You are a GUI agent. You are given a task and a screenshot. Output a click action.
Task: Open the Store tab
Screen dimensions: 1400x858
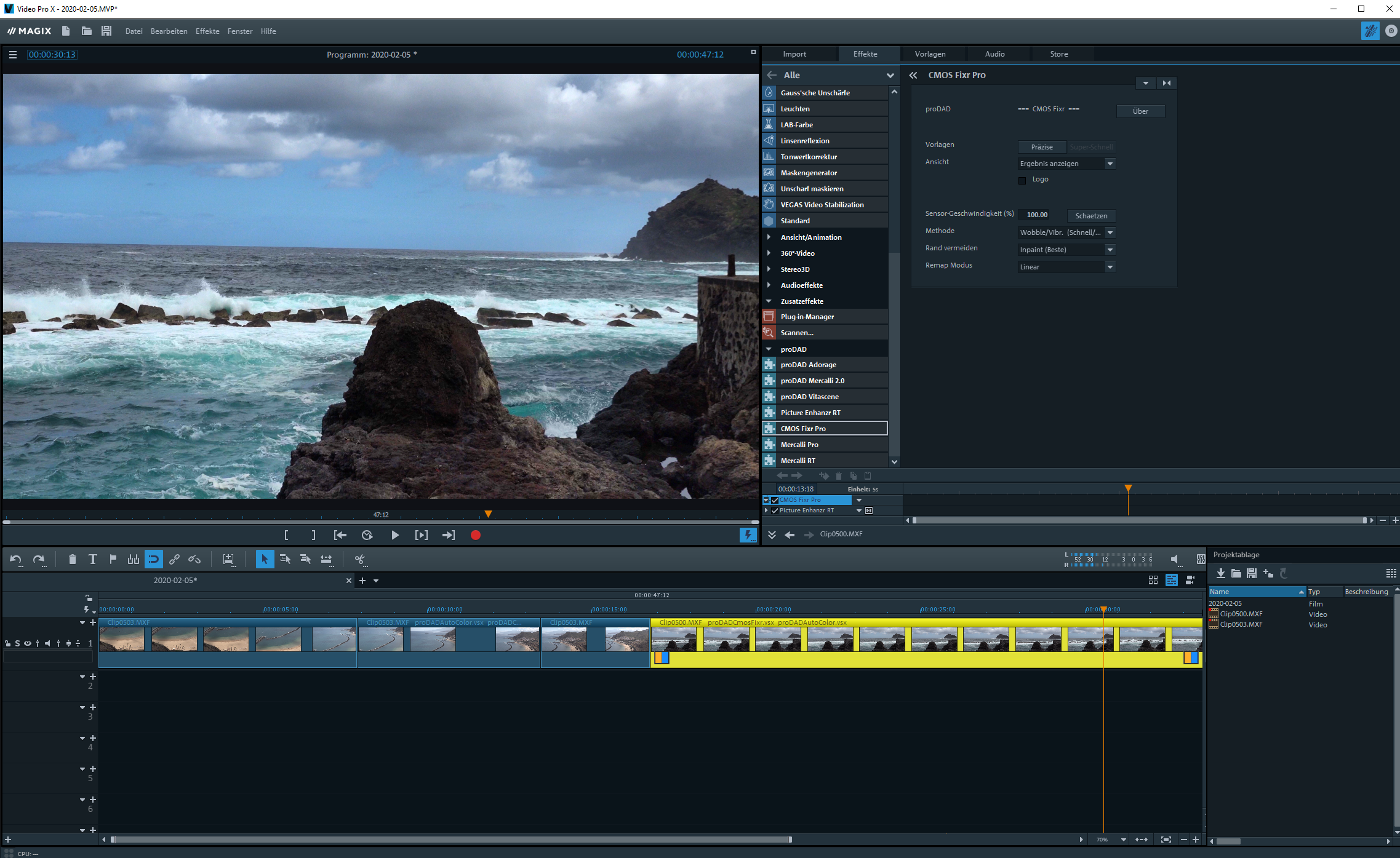(x=1058, y=54)
